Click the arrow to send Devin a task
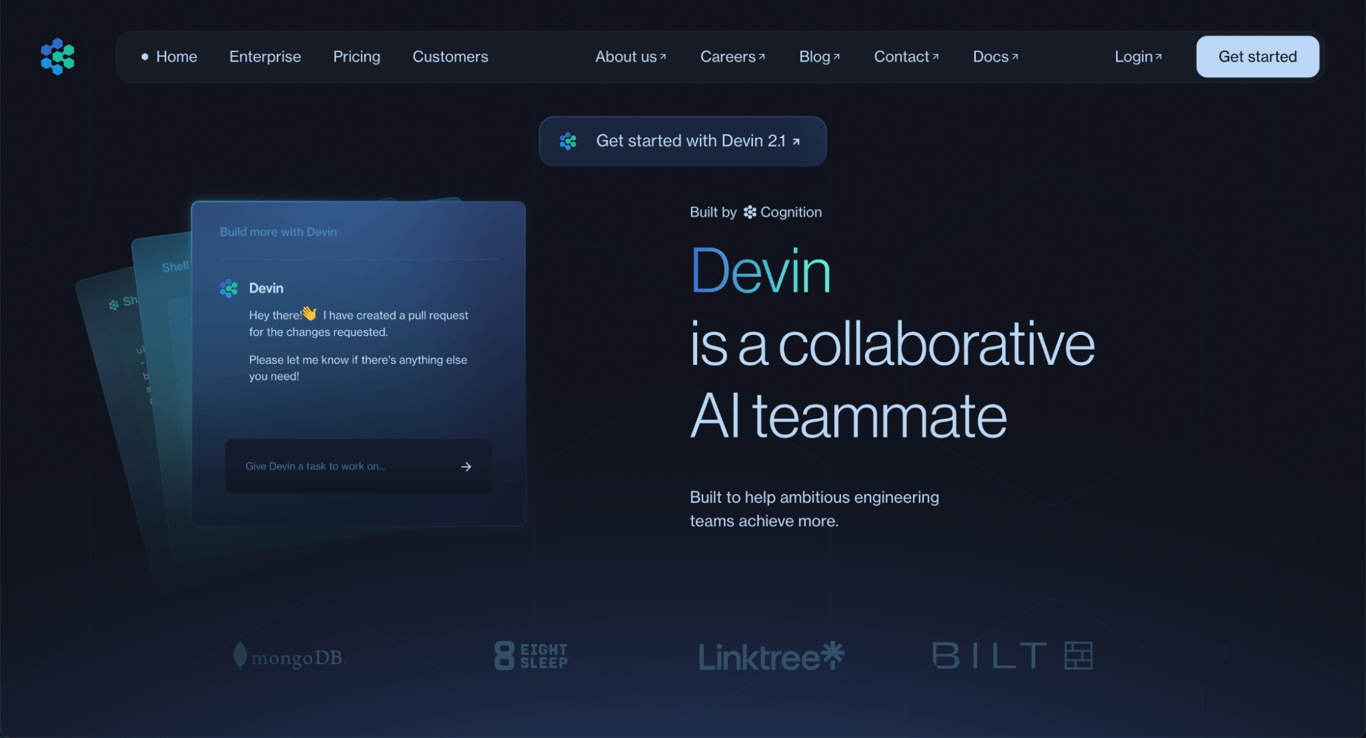The height and width of the screenshot is (738, 1366). tap(466, 466)
